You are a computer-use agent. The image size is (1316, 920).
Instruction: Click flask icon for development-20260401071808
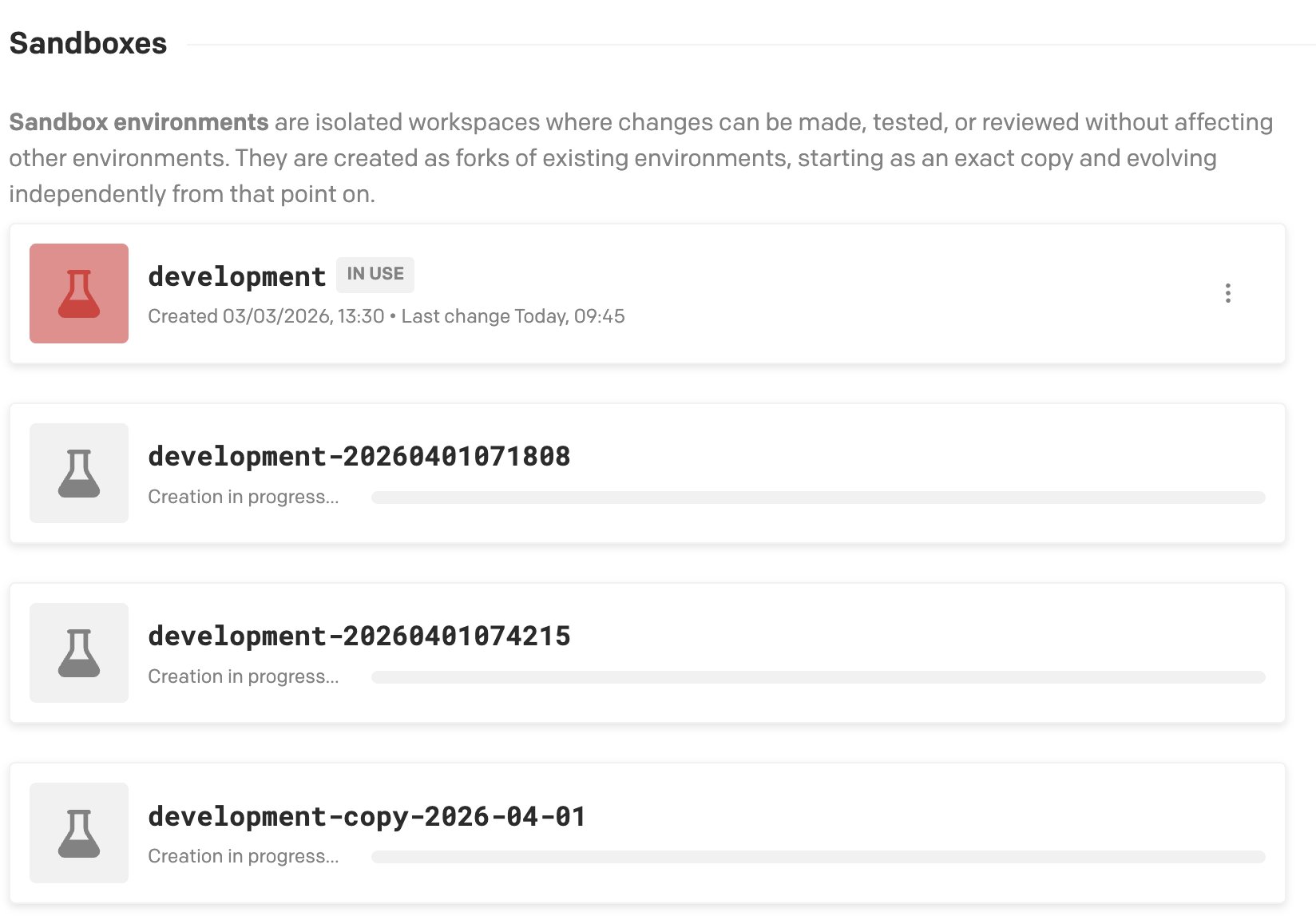pos(79,473)
